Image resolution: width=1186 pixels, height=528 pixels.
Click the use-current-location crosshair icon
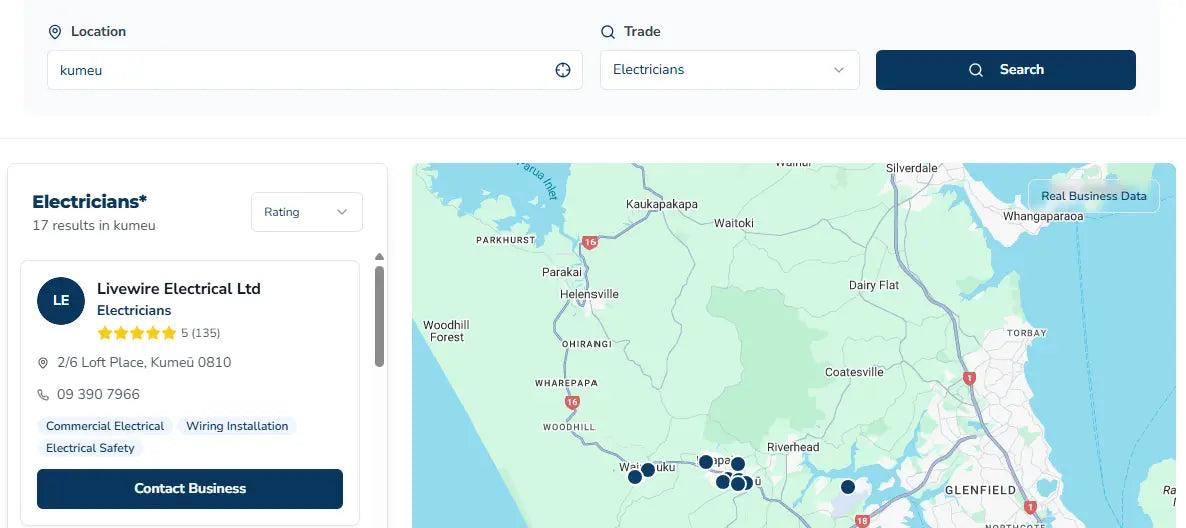click(563, 70)
